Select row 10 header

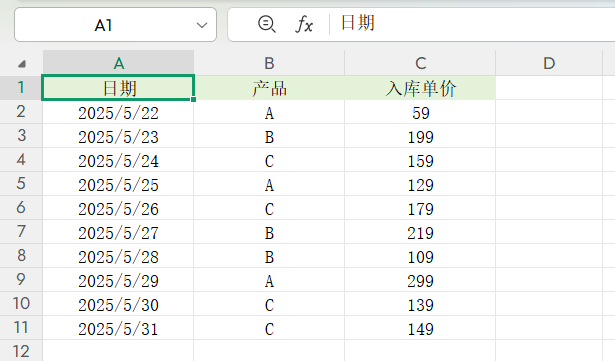pyautogui.click(x=21, y=303)
